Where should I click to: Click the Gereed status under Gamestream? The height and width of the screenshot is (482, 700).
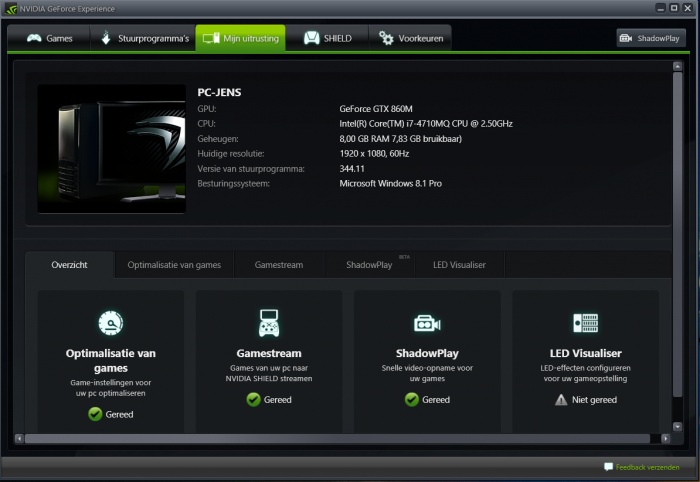coord(278,400)
